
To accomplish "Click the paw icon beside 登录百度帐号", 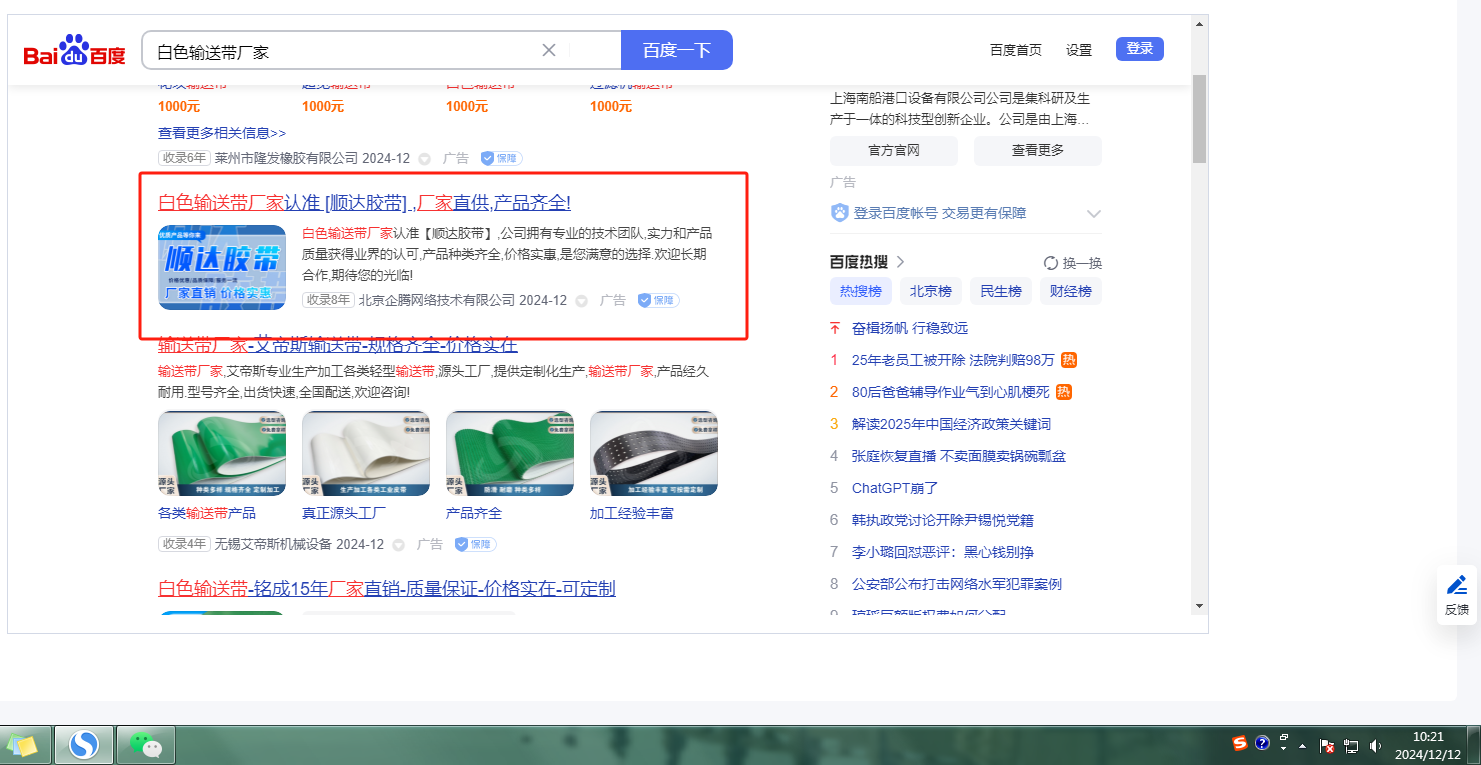I will coord(840,213).
